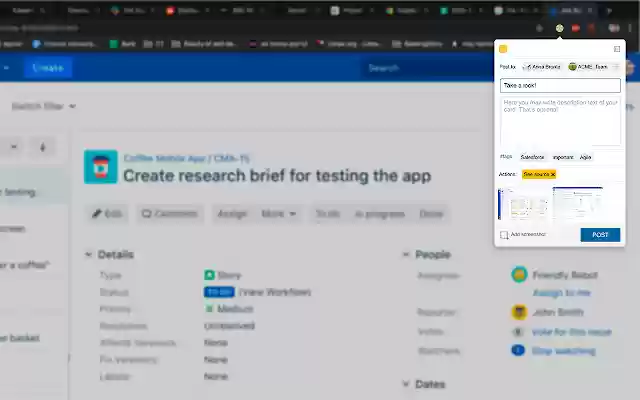The width and height of the screenshot is (640, 400).
Task: Click the active round extension icon in toolbar
Action: (x=560, y=28)
